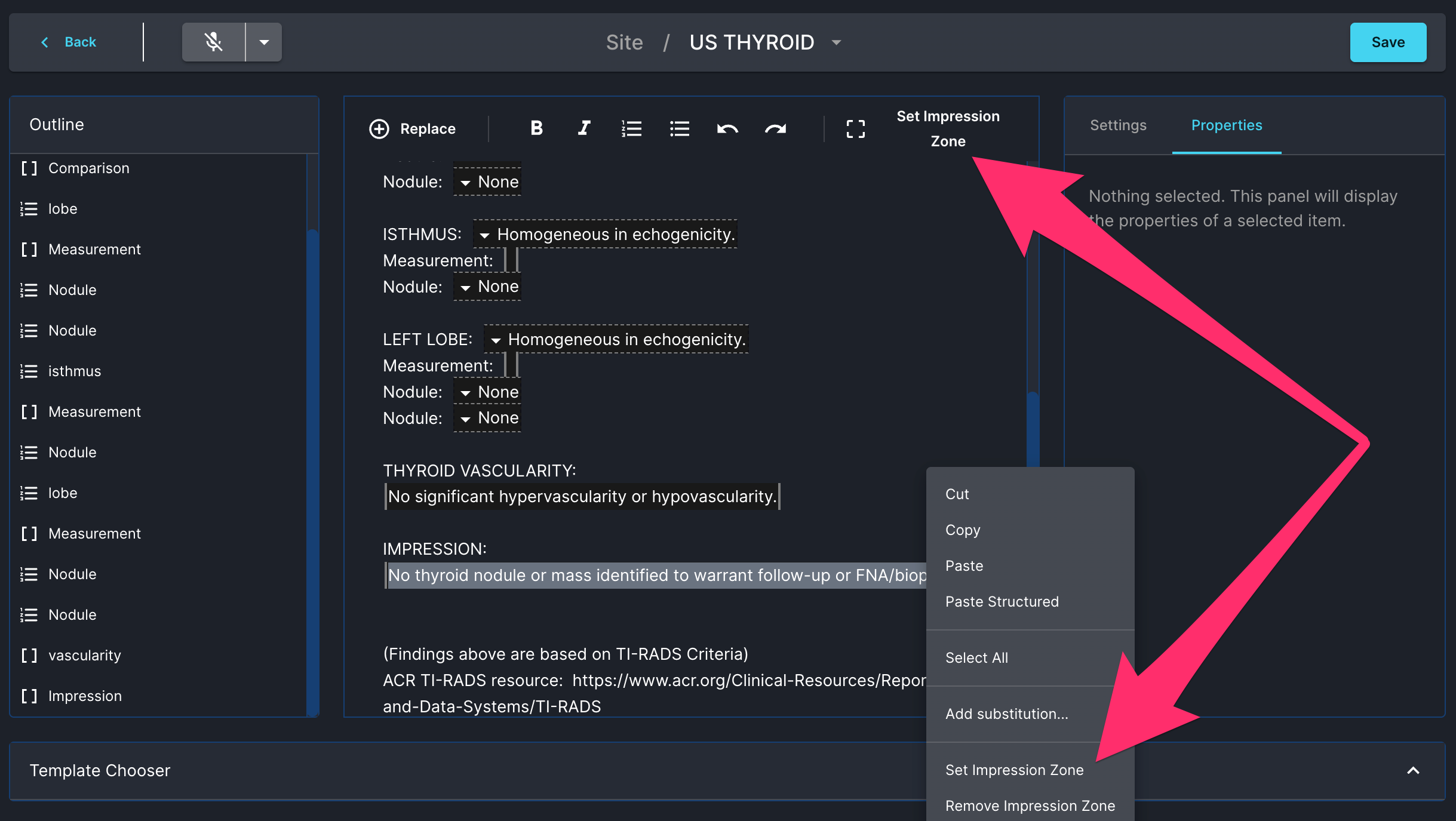Choose Copy from the context menu
The width and height of the screenshot is (1456, 821).
click(x=1030, y=530)
